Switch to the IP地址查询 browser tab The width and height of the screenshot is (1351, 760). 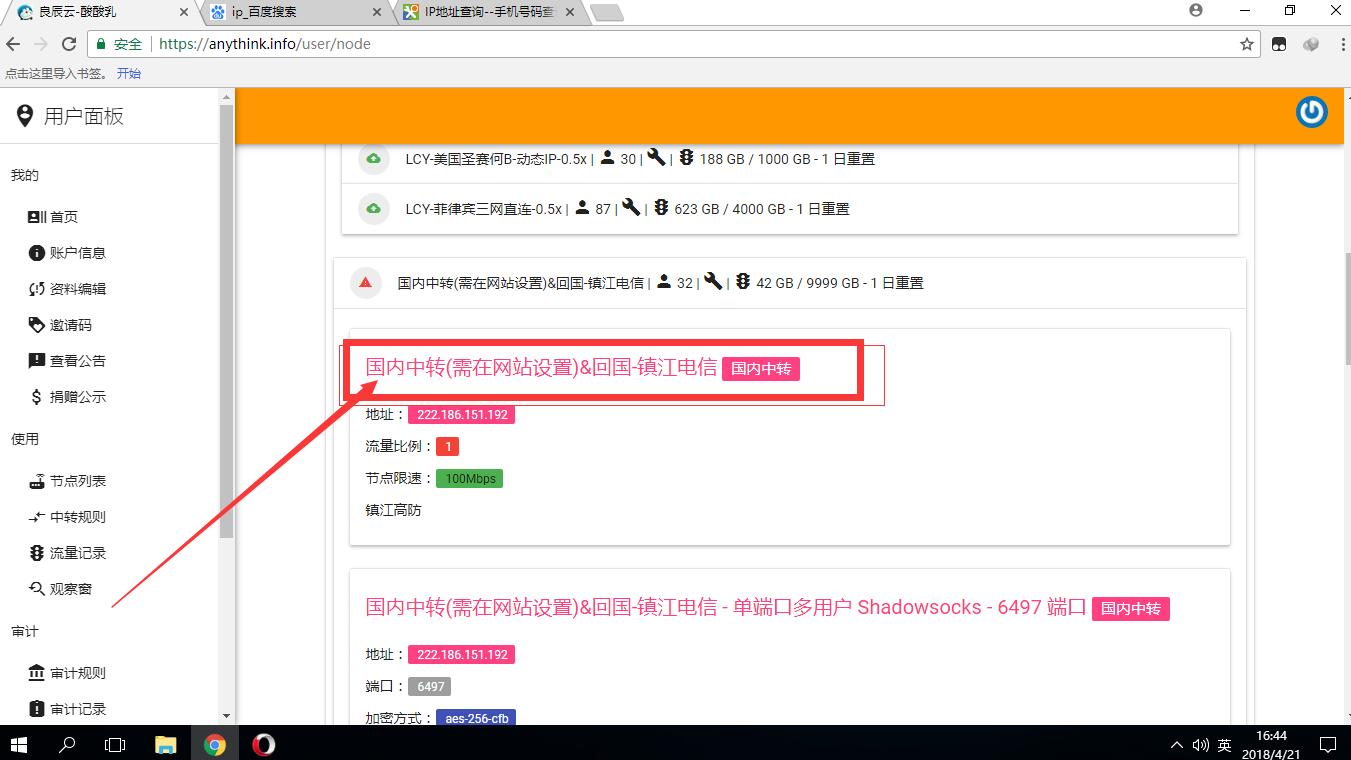[487, 12]
